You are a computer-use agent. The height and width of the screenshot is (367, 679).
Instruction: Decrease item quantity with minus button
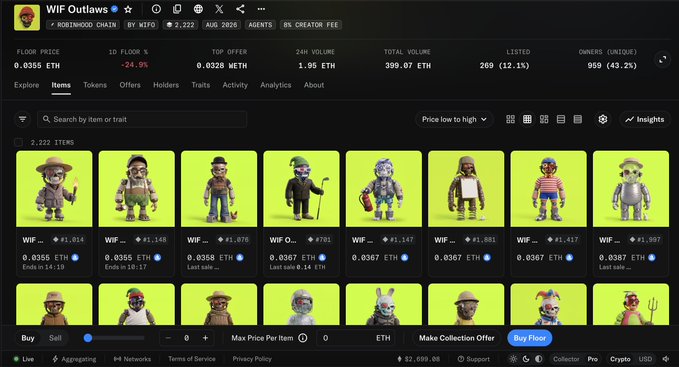pyautogui.click(x=168, y=338)
